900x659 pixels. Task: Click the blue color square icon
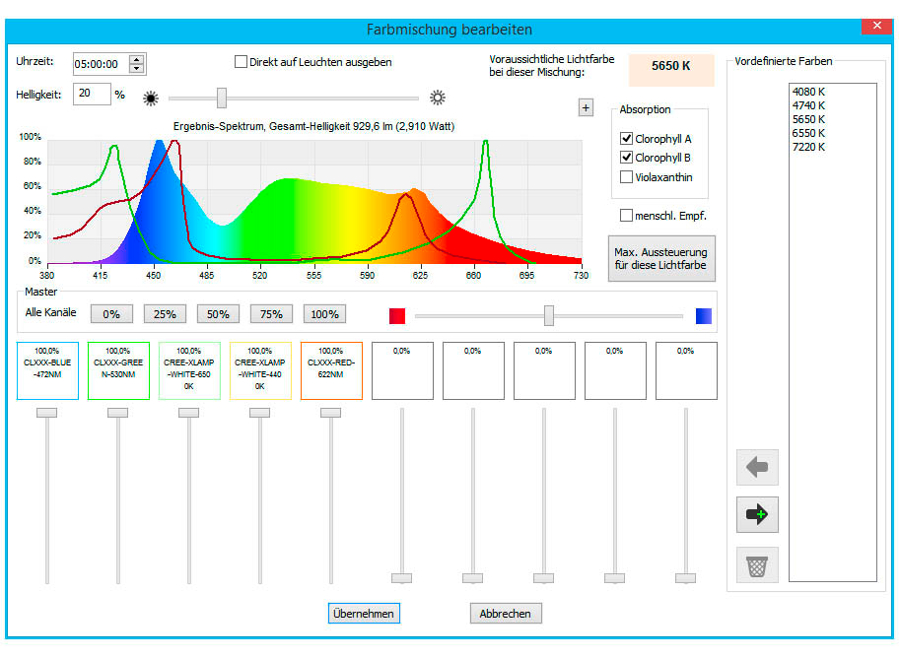tap(704, 316)
